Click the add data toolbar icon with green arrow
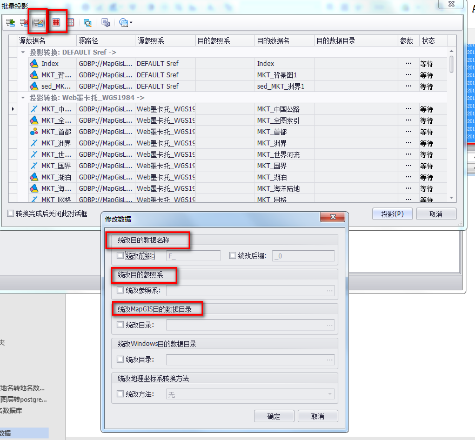Viewport: 475px width, 440px height. 10,23
